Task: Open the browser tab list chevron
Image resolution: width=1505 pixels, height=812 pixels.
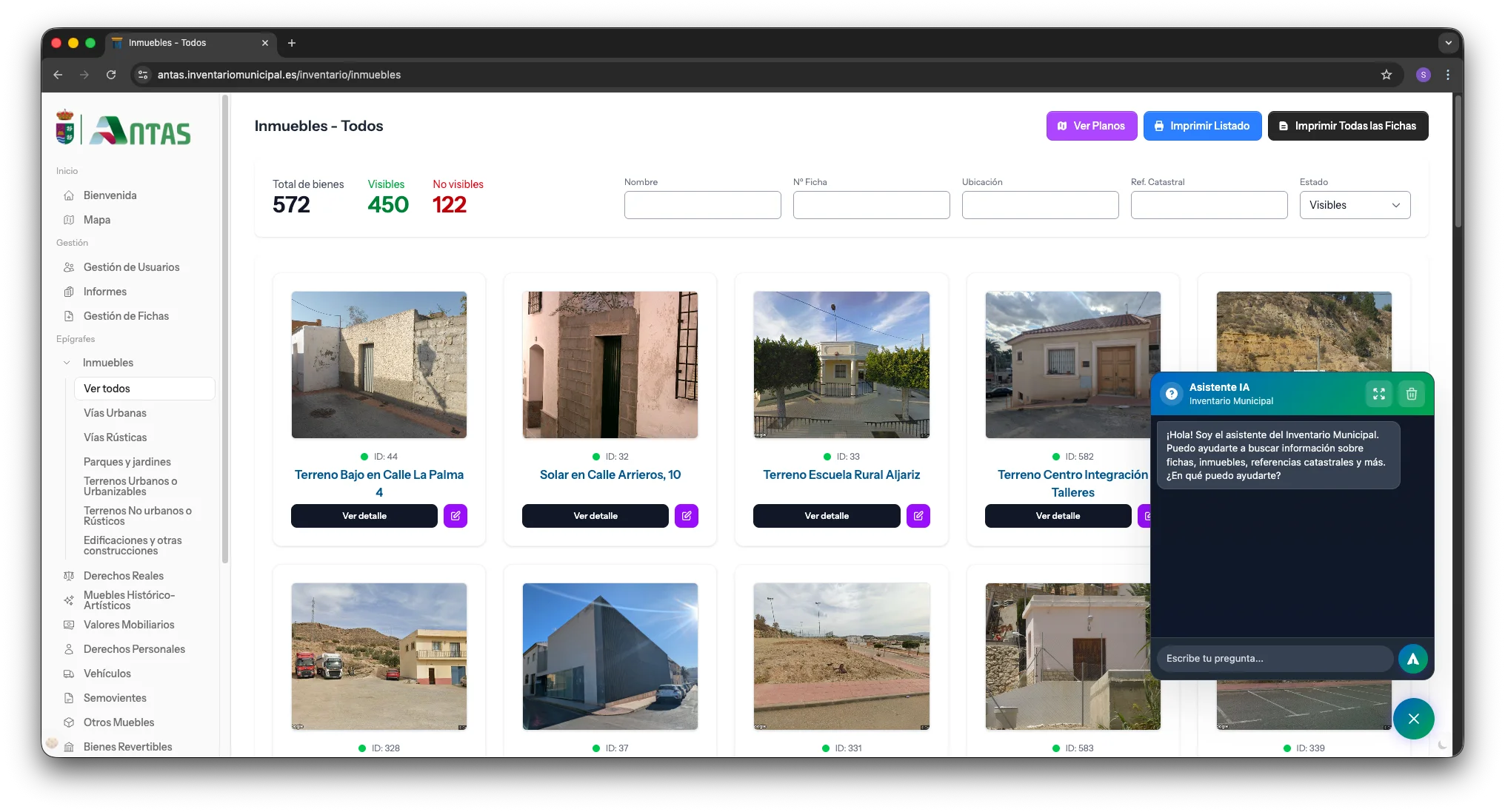Action: pos(1448,43)
